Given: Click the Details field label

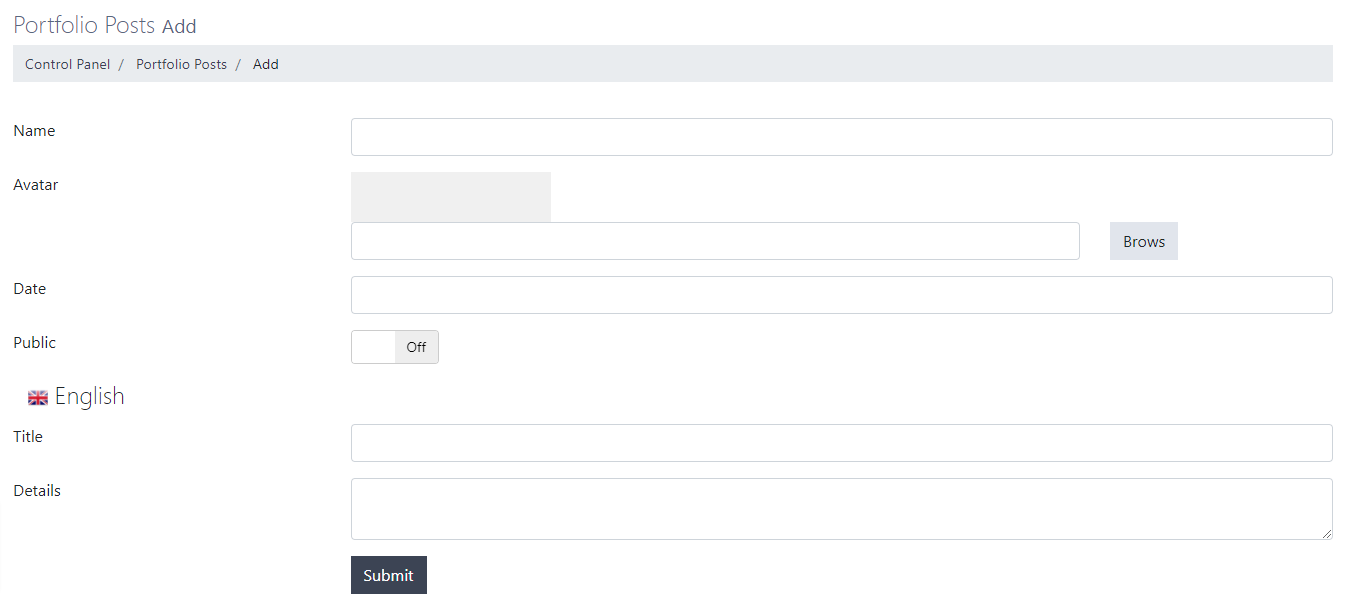Looking at the screenshot, I should tap(37, 491).
